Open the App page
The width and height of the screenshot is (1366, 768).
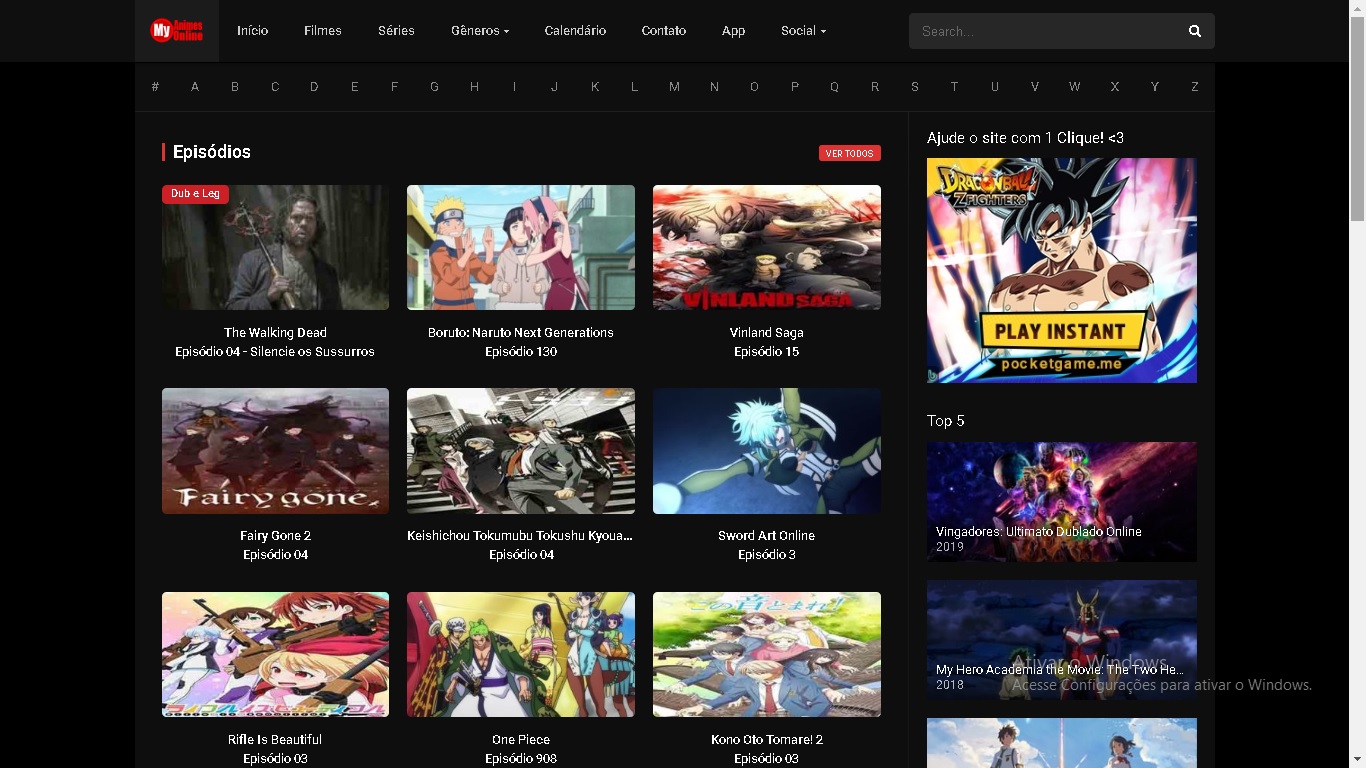tap(734, 31)
